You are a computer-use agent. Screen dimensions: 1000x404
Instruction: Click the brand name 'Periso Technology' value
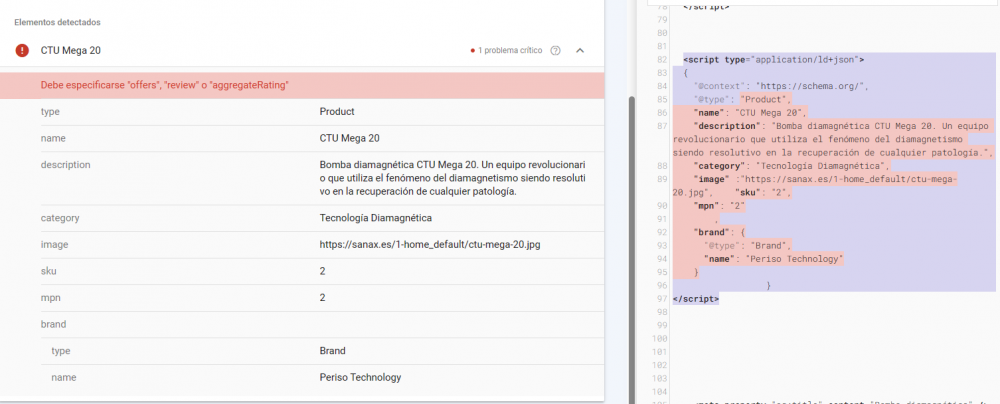point(360,377)
